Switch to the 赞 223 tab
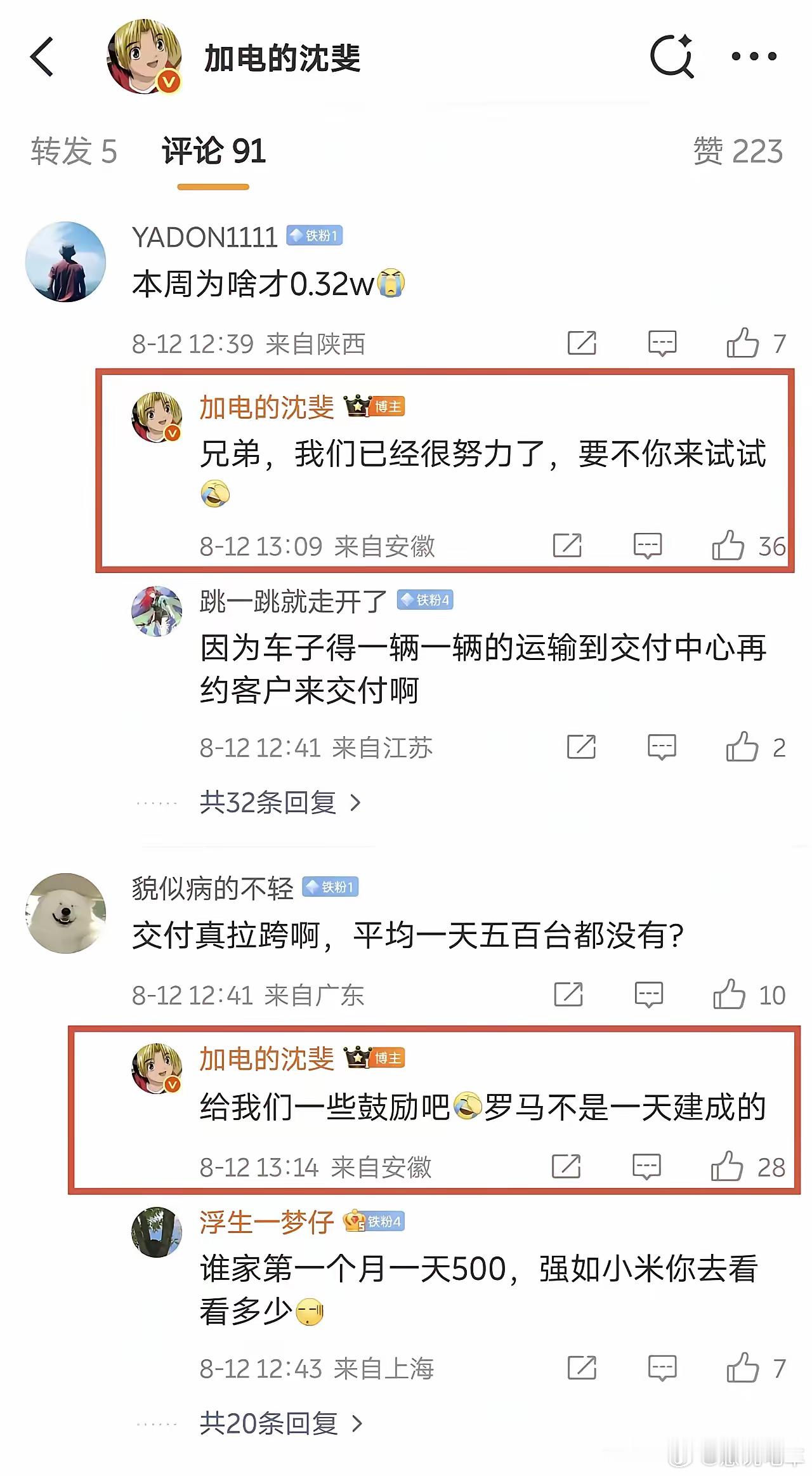The width and height of the screenshot is (812, 1476). 738,151
